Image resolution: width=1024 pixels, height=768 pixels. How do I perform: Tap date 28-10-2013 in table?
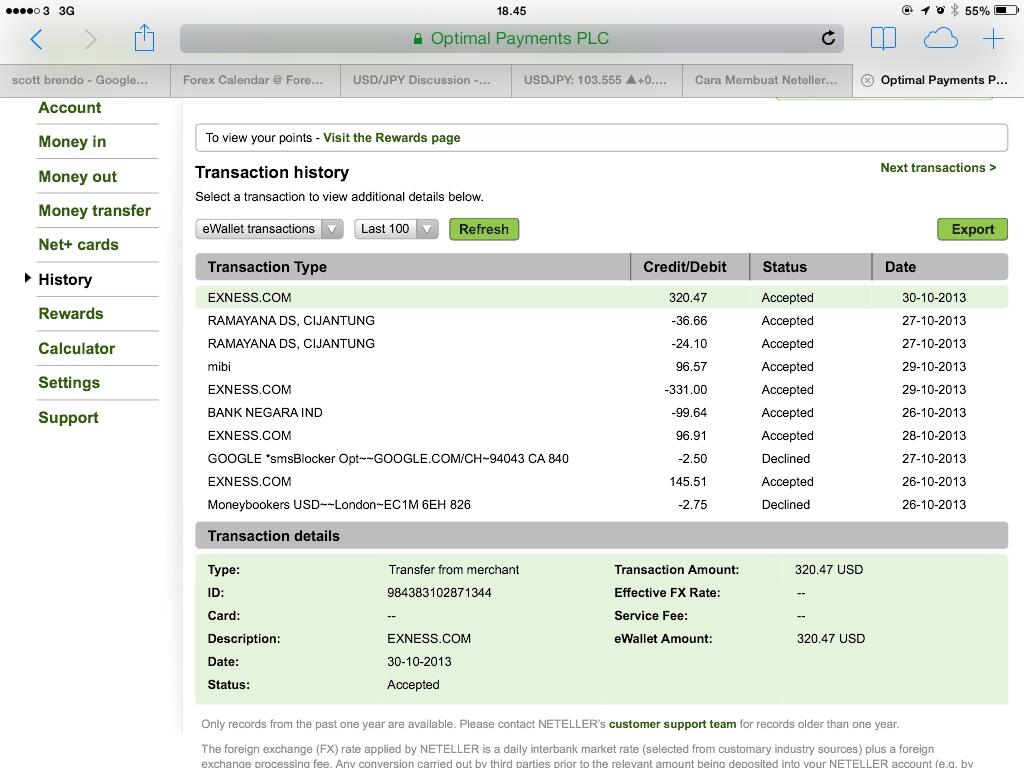(x=934, y=436)
